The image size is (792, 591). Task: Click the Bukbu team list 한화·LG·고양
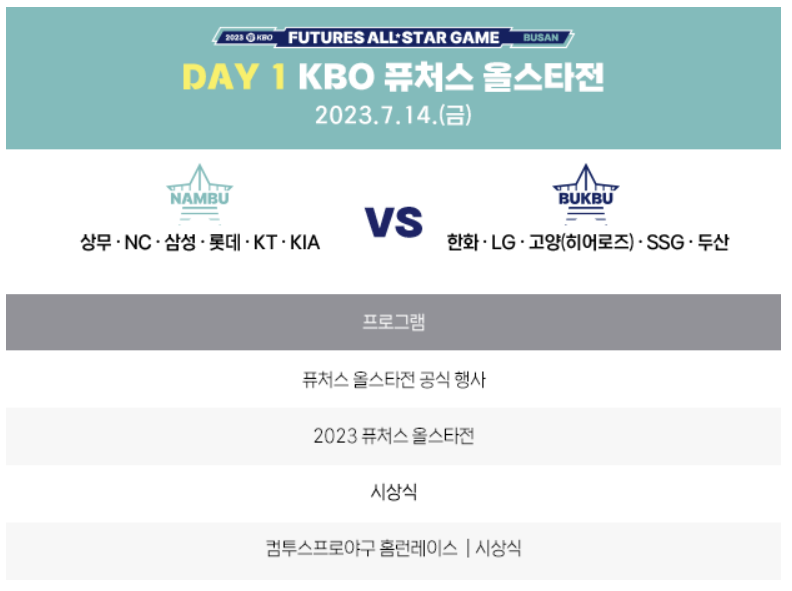[x=588, y=242]
